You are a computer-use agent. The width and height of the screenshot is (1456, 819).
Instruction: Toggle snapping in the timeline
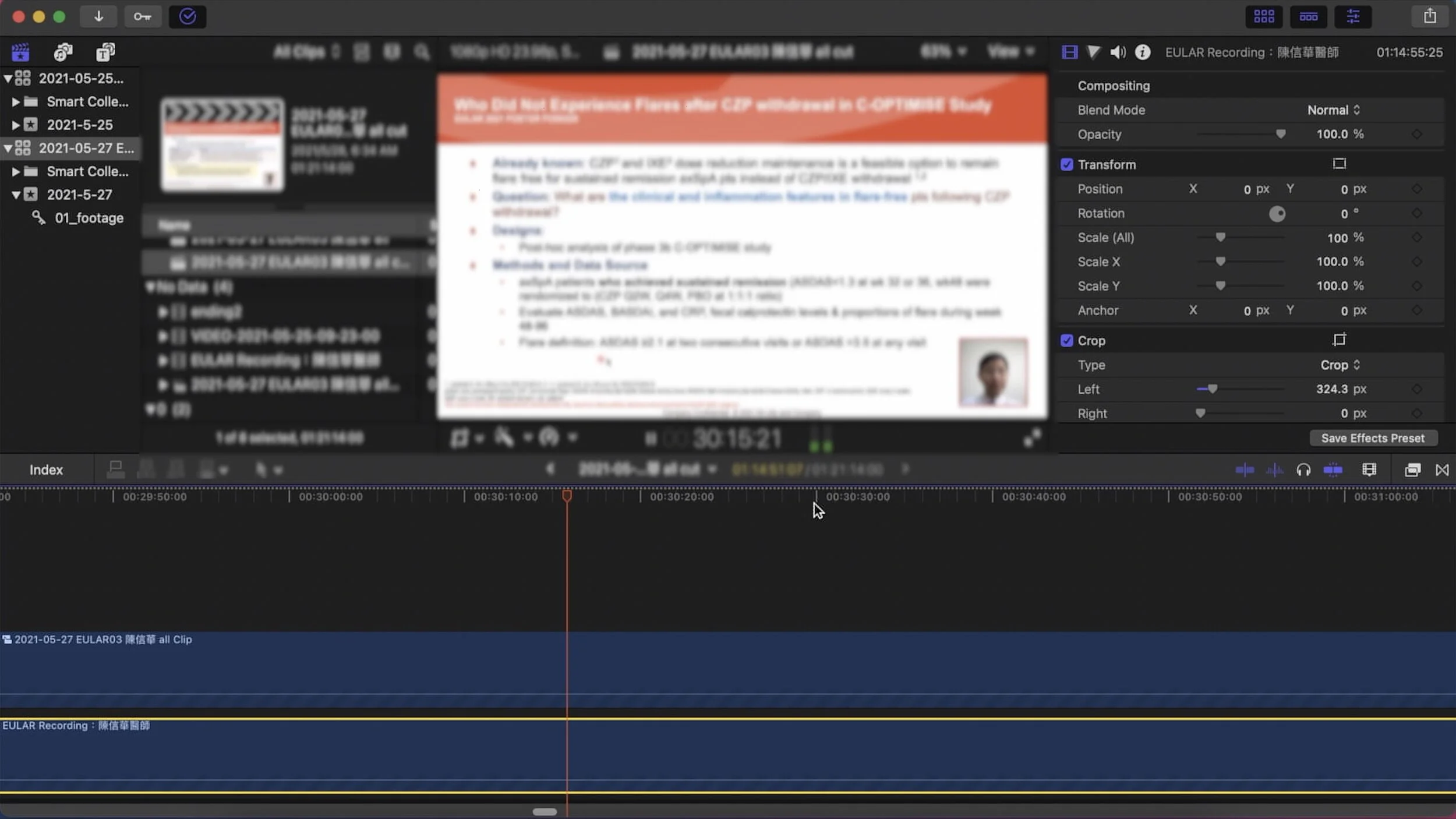tap(1333, 470)
